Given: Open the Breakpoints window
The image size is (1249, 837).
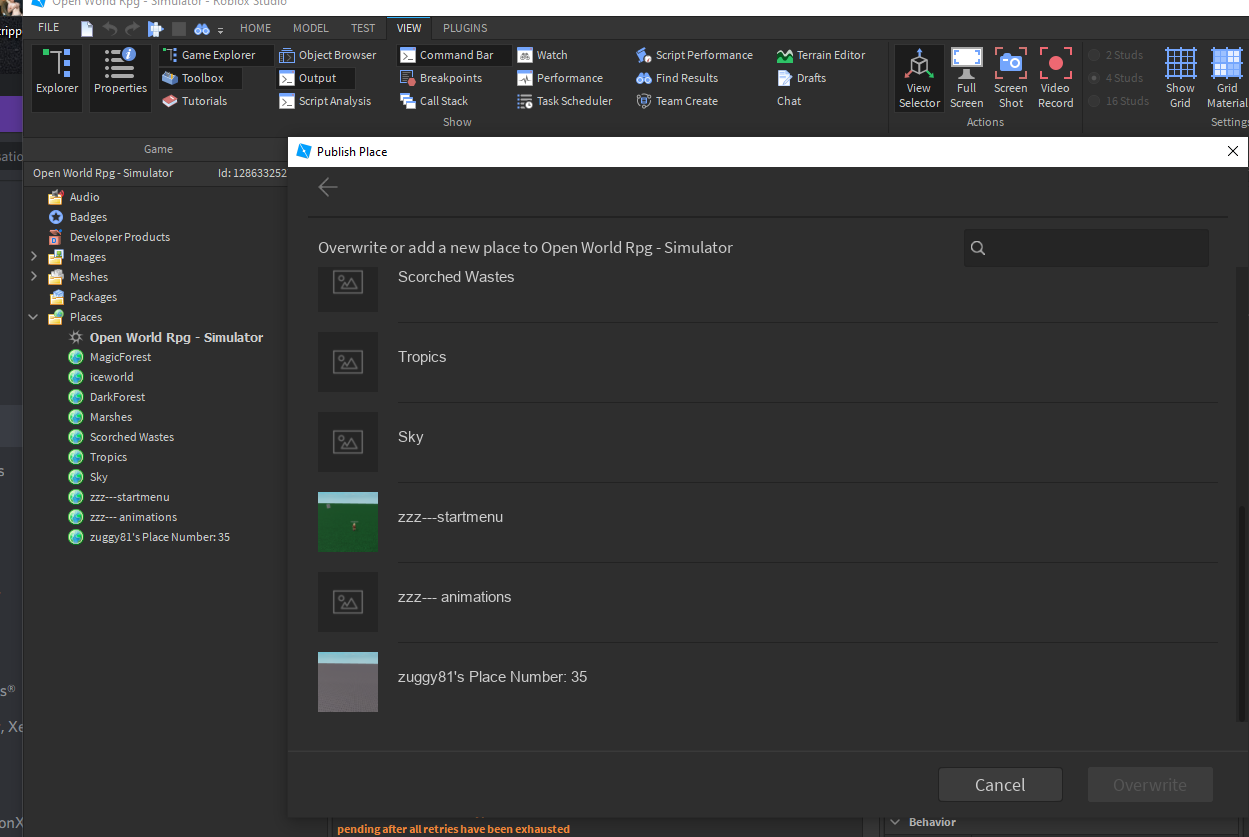Looking at the screenshot, I should click(440, 78).
